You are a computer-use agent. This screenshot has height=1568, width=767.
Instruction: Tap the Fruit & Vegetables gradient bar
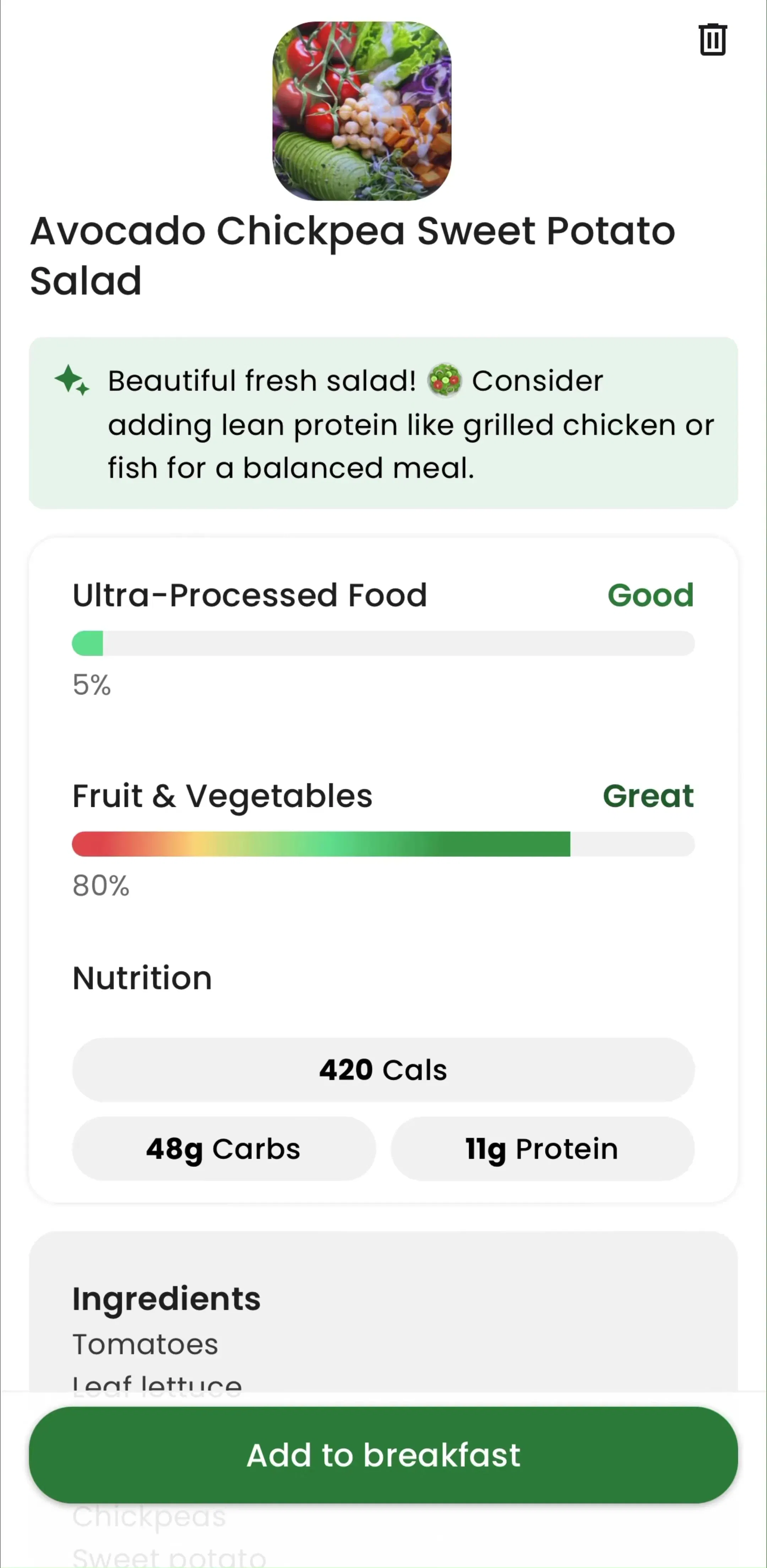[x=383, y=844]
